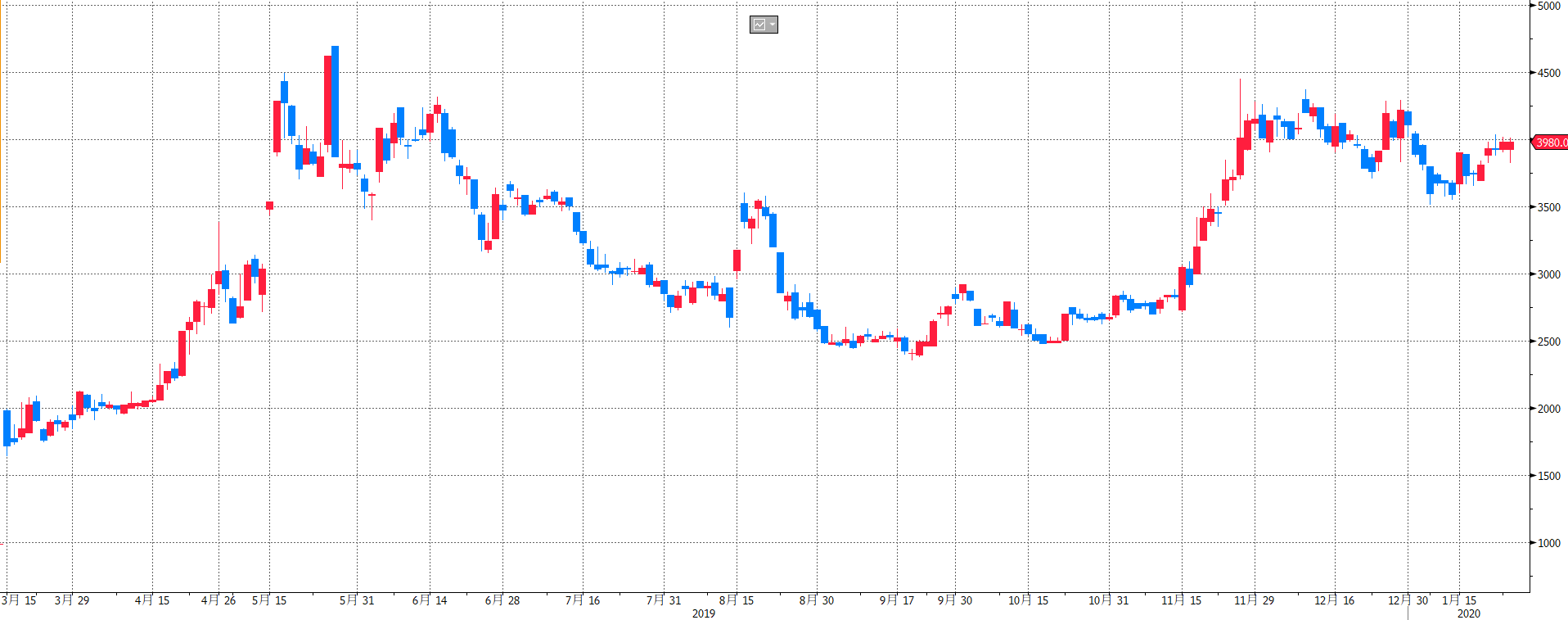Image resolution: width=1568 pixels, height=620 pixels.
Task: Select the 2500 price axis label
Action: (x=1548, y=342)
